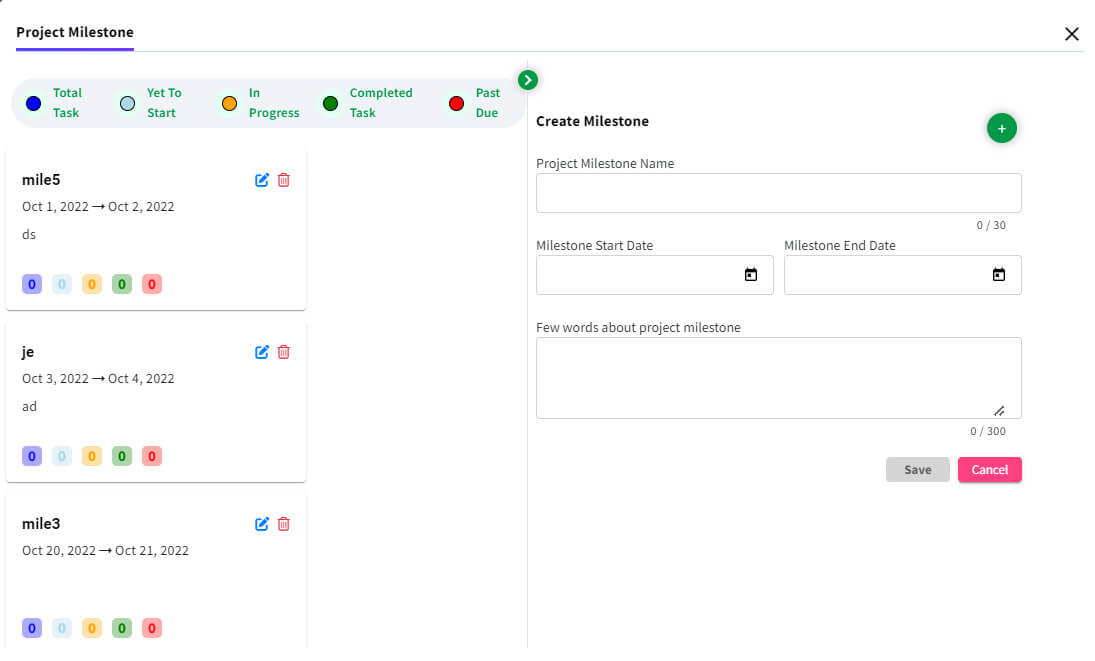
Task: Click the yellow In Progress count badge on mile5
Action: point(91,284)
